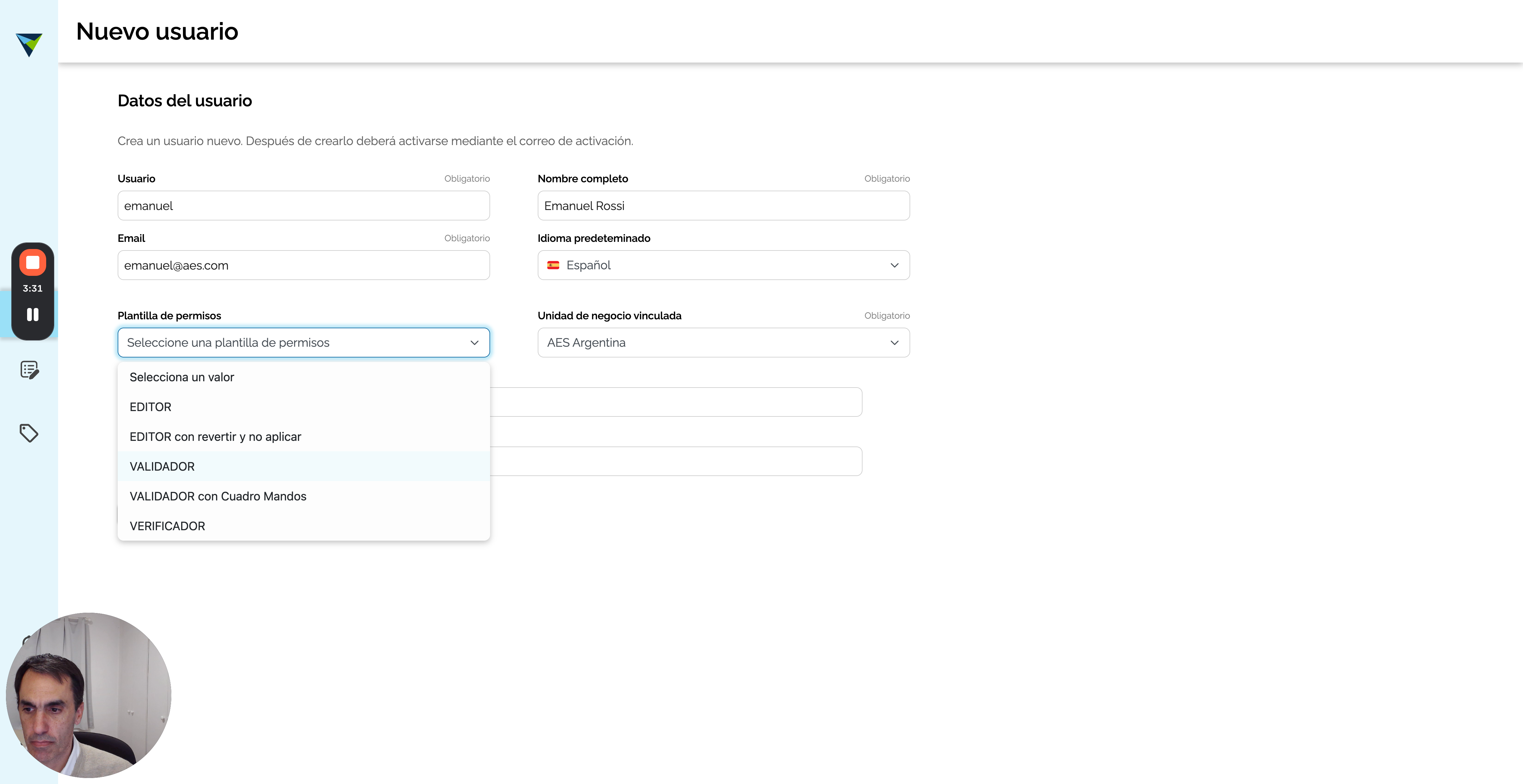Viewport: 1523px width, 784px height.
Task: Select the Selecciona un valor option
Action: click(304, 377)
